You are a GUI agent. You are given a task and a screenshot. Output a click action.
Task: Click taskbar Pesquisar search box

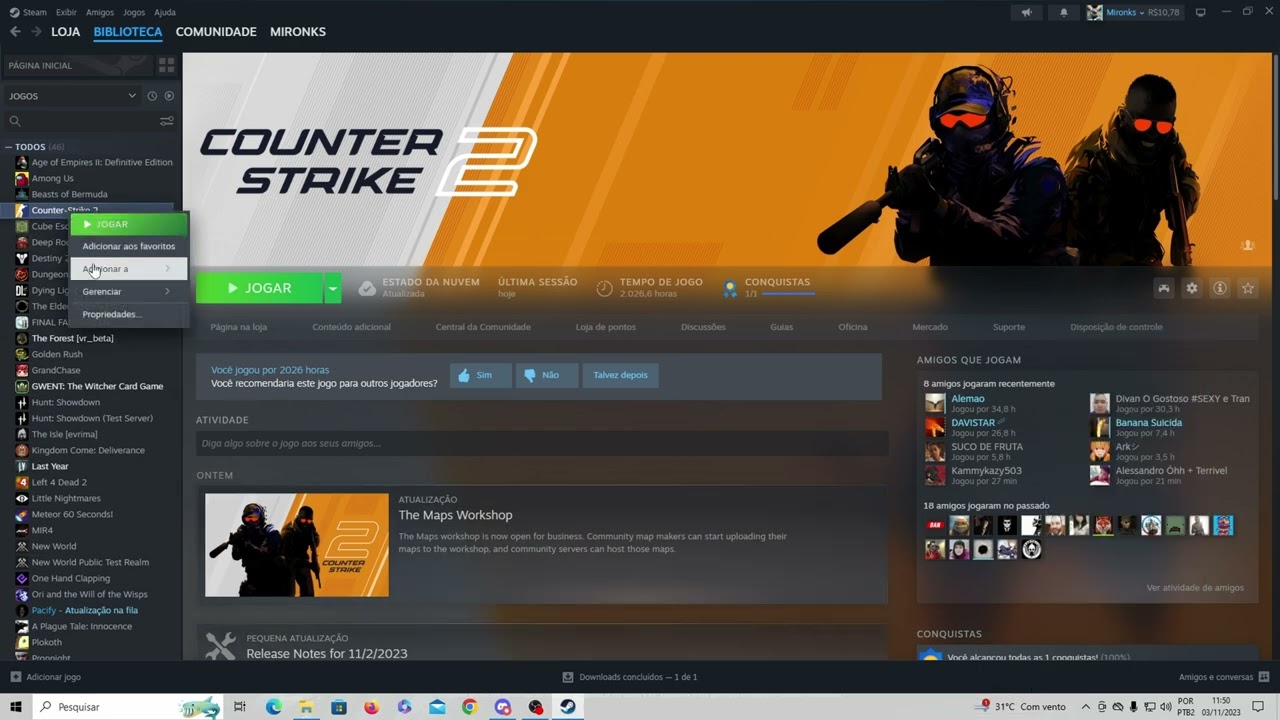(x=127, y=707)
